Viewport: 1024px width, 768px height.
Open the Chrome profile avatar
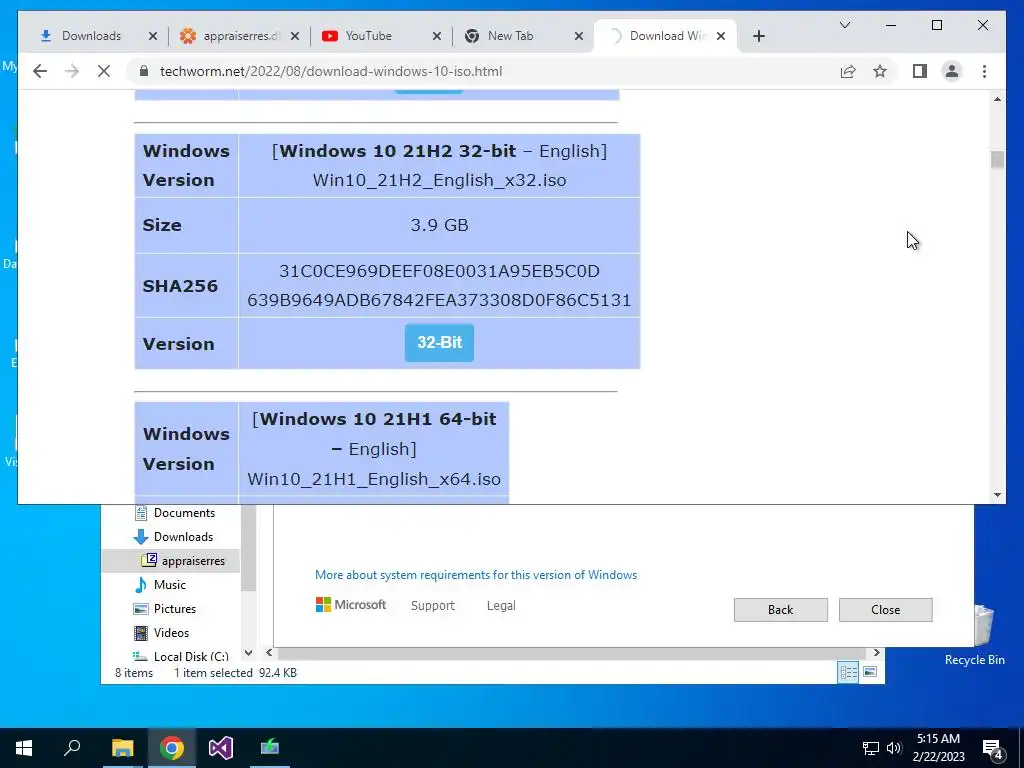(952, 71)
